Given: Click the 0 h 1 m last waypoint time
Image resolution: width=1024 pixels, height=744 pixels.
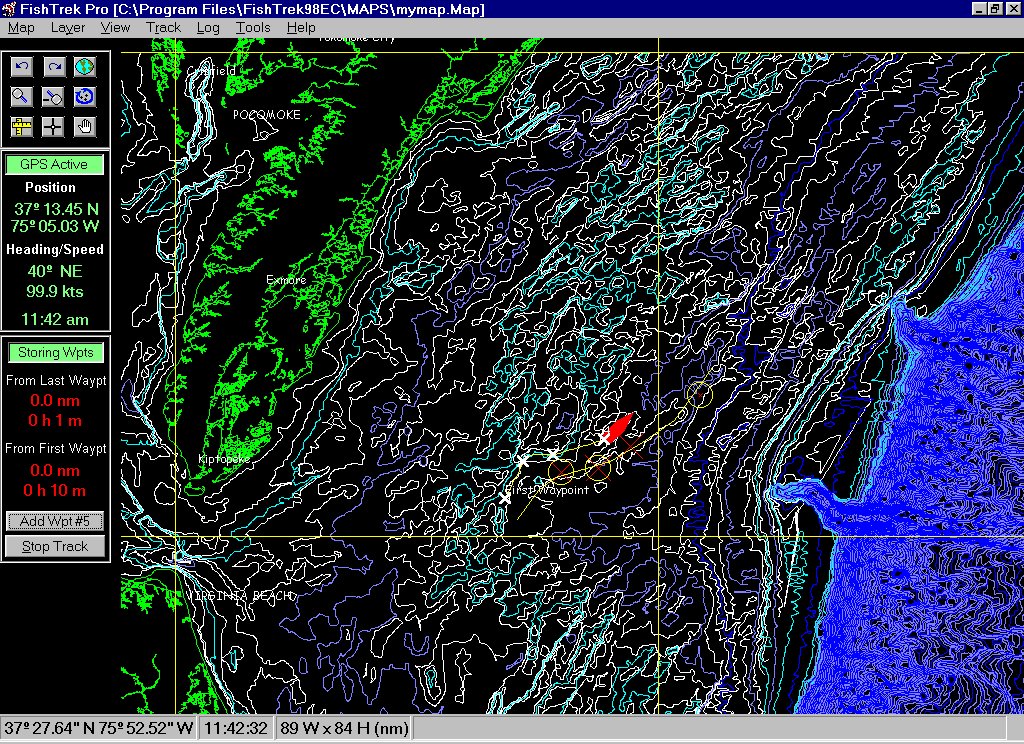Looking at the screenshot, I should click(x=55, y=421).
